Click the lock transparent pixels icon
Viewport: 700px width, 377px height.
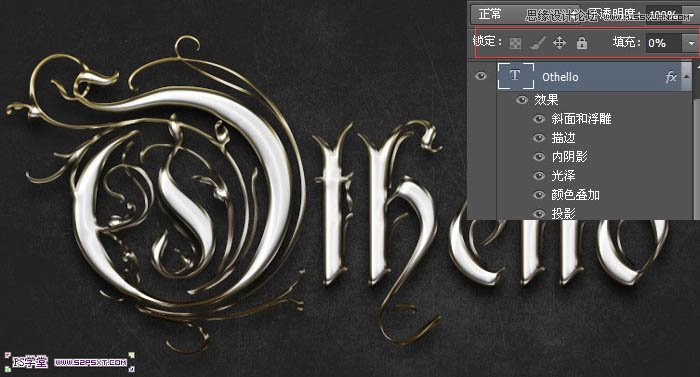515,43
